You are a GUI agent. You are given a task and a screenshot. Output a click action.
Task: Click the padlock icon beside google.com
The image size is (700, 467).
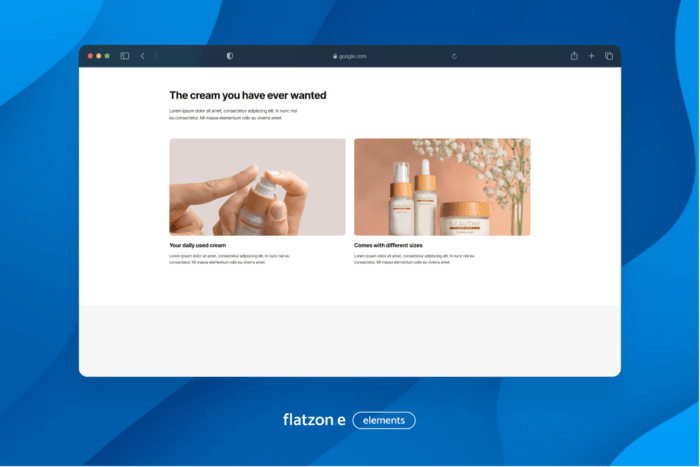tap(334, 57)
